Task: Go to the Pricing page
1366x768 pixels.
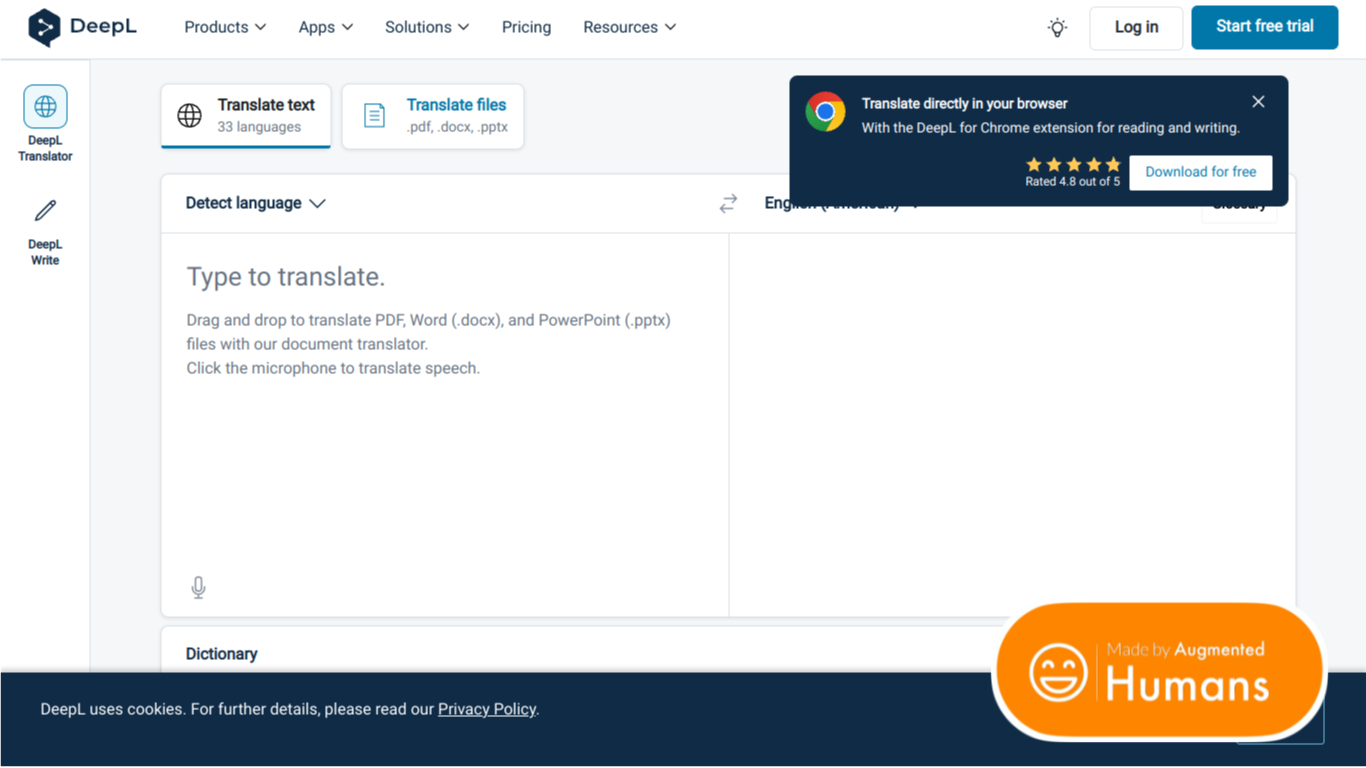Action: coord(526,27)
